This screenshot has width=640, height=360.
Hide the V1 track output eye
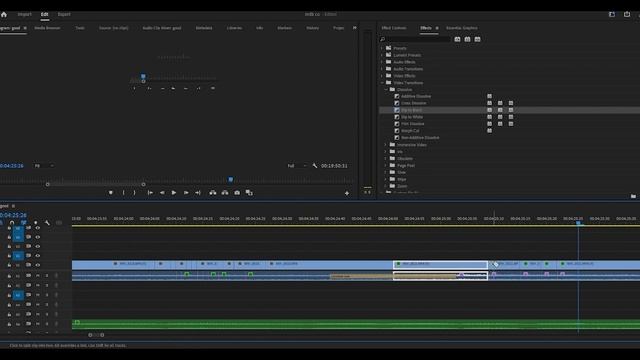(x=38, y=265)
